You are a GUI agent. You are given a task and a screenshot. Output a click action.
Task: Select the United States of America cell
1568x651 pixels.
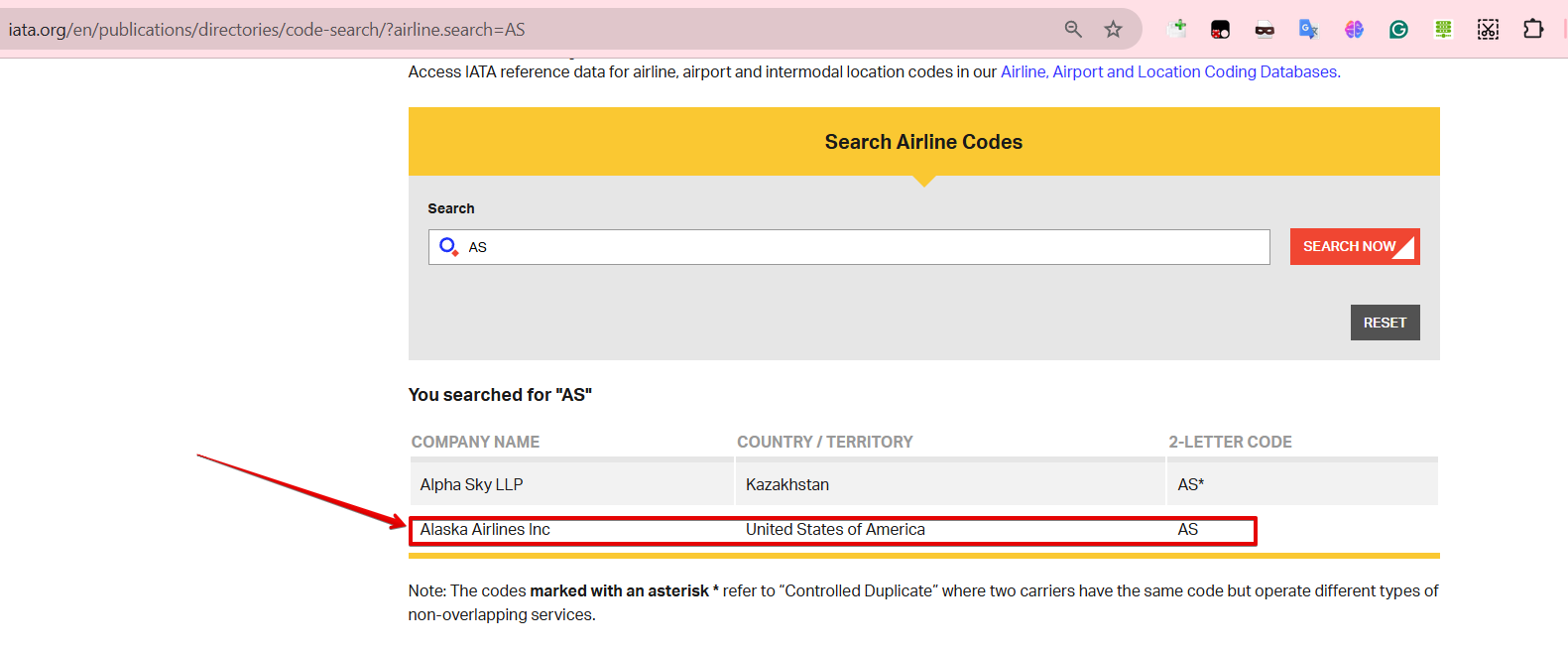835,530
